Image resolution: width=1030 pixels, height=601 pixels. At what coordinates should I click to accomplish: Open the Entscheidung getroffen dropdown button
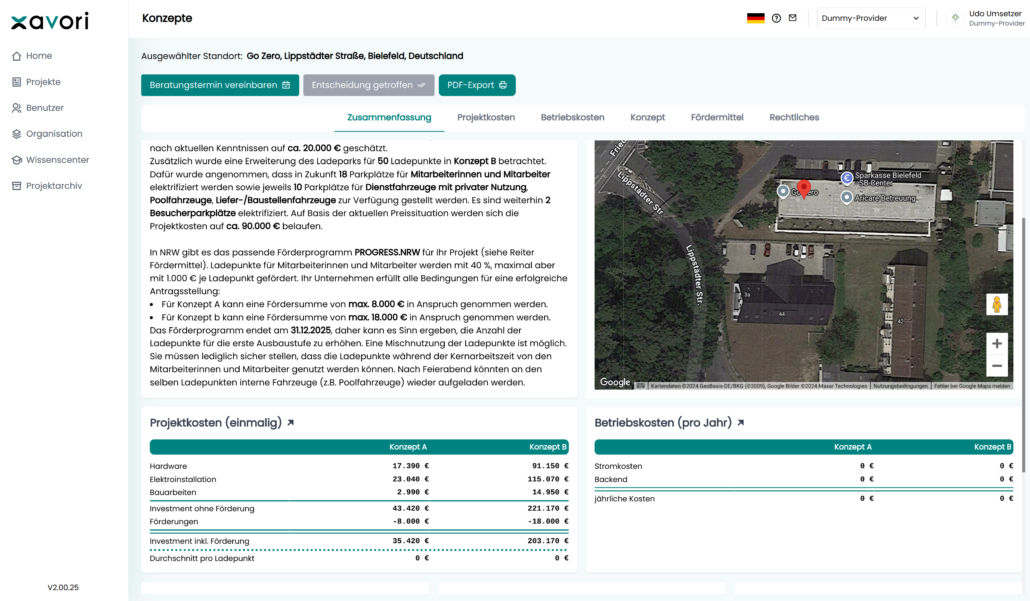pyautogui.click(x=369, y=85)
